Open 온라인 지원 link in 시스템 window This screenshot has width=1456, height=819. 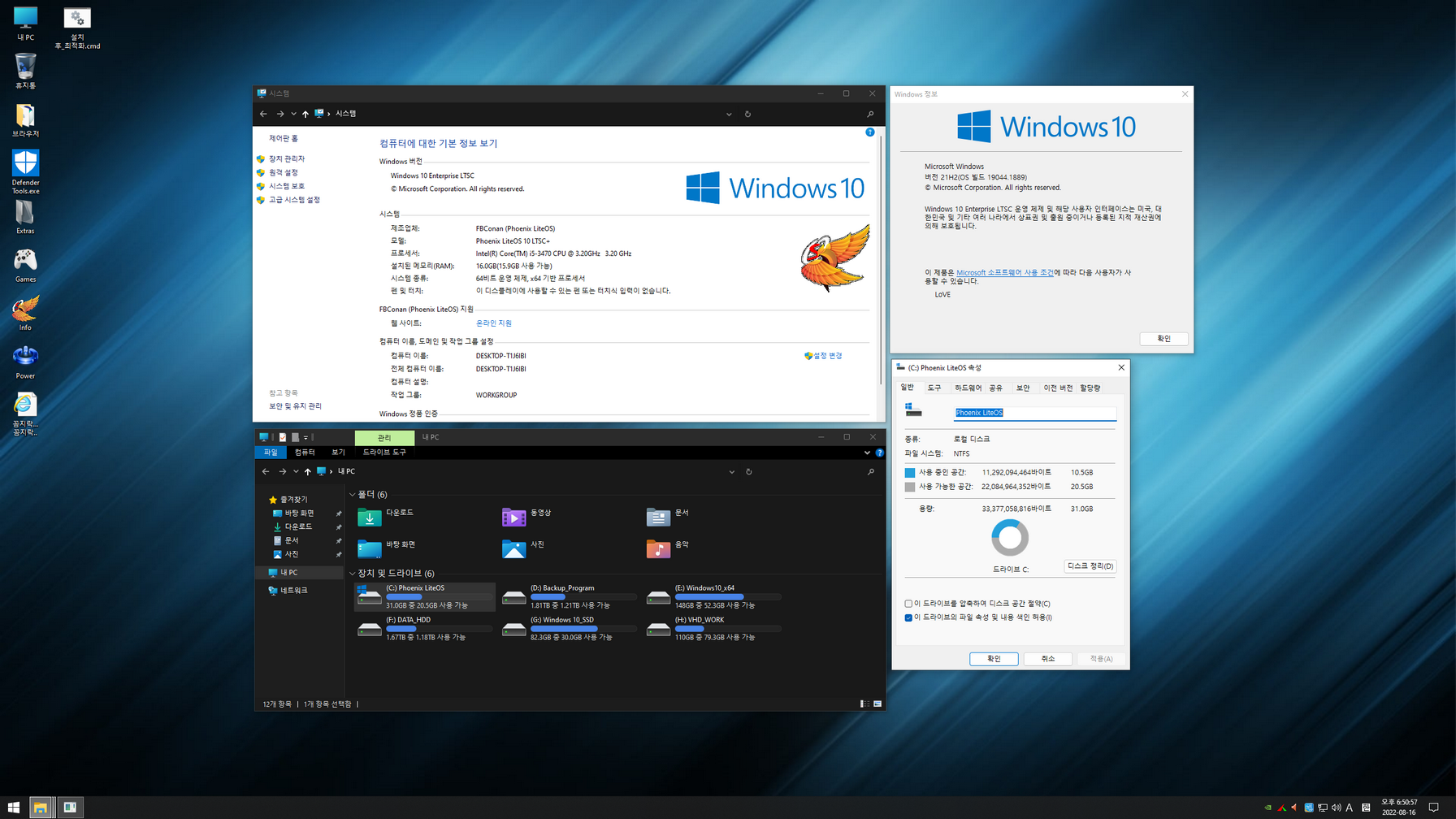493,323
